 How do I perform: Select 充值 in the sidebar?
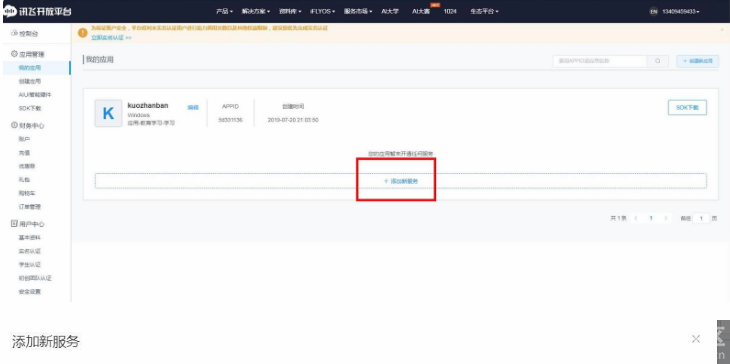pos(24,153)
